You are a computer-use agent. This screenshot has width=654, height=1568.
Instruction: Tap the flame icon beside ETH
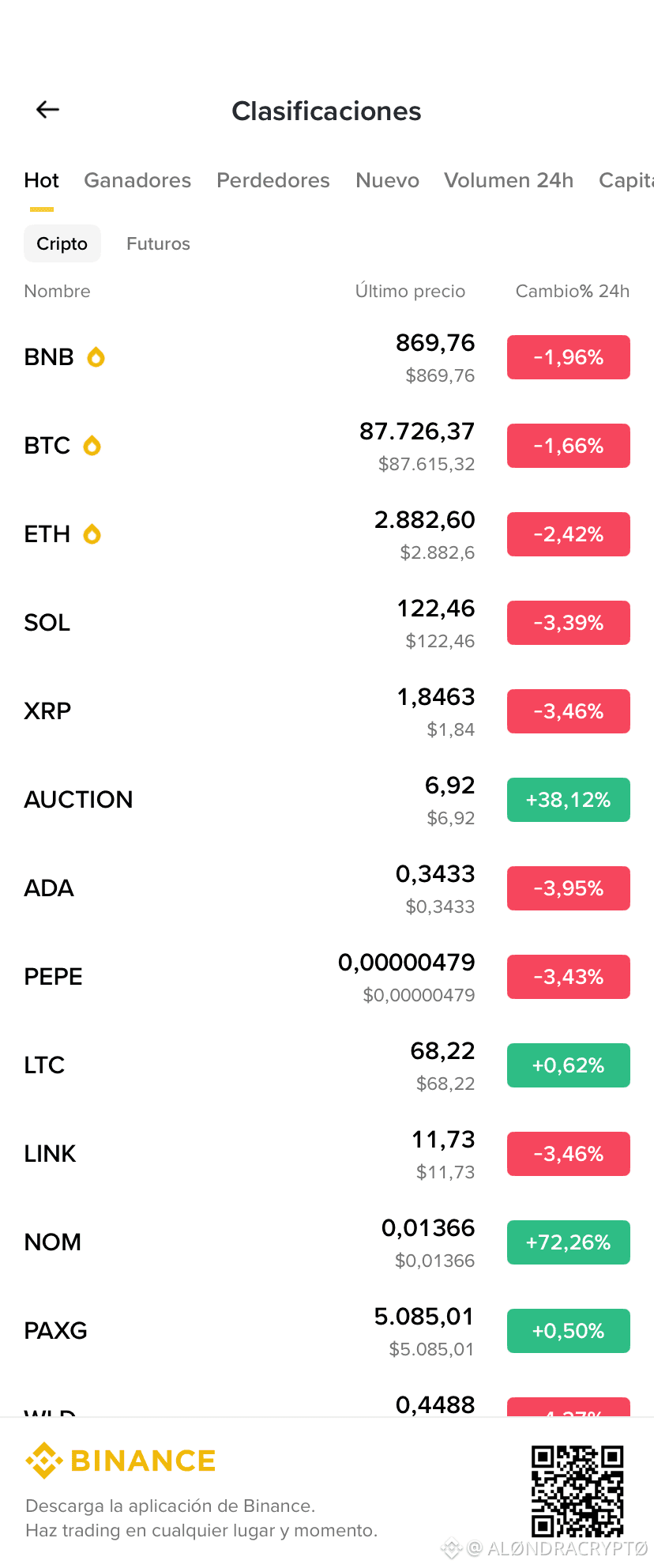pyautogui.click(x=92, y=534)
